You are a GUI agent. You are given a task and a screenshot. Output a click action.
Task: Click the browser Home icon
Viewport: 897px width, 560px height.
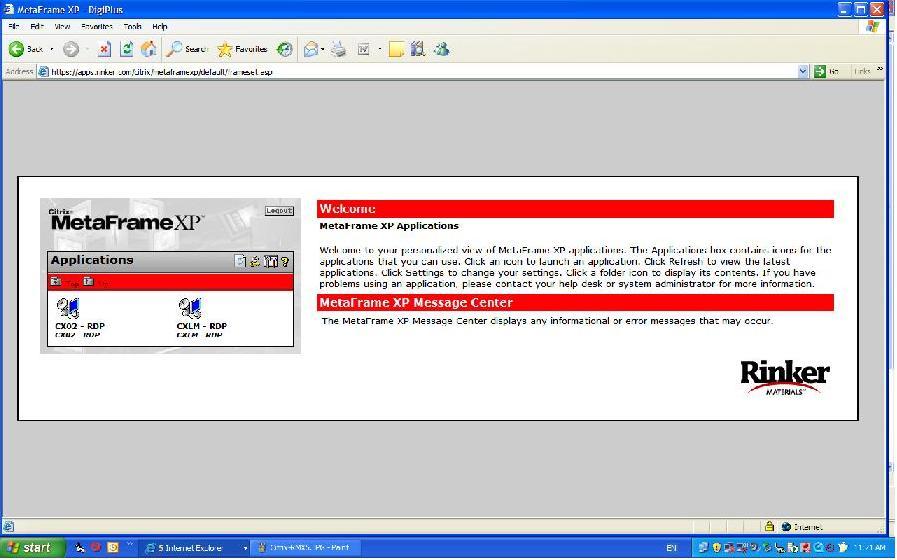coord(149,48)
